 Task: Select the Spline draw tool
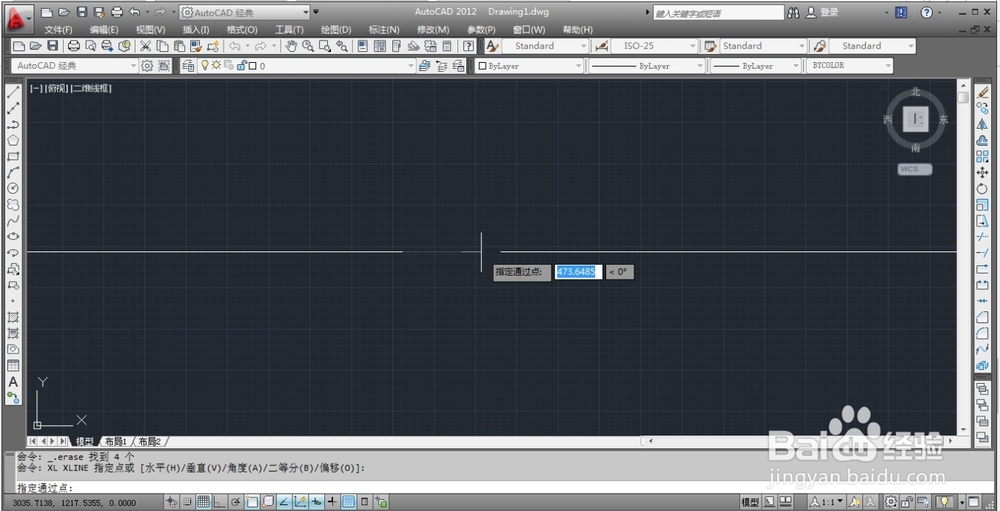[x=13, y=220]
